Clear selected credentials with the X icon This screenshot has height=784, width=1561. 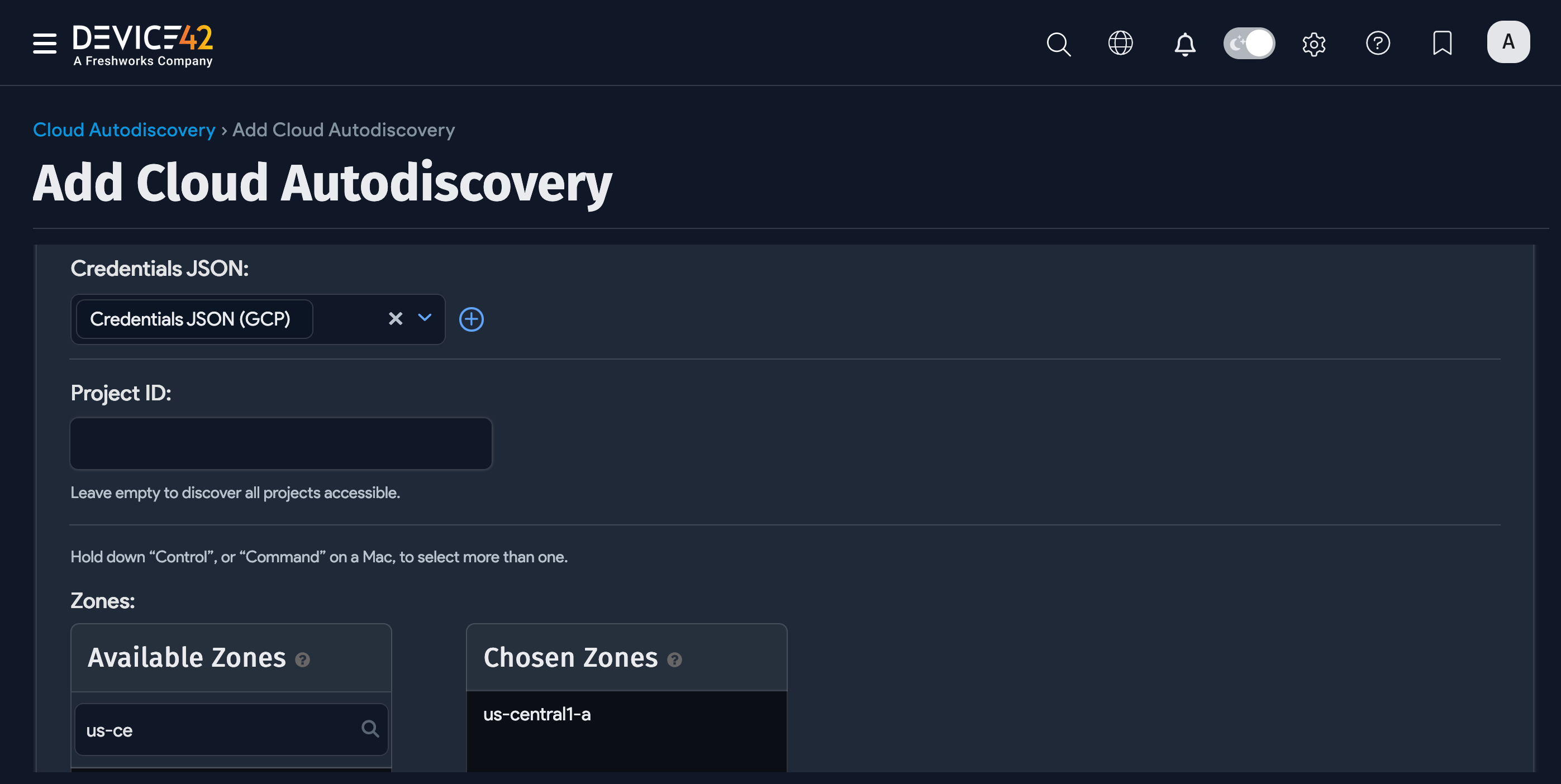pos(396,319)
